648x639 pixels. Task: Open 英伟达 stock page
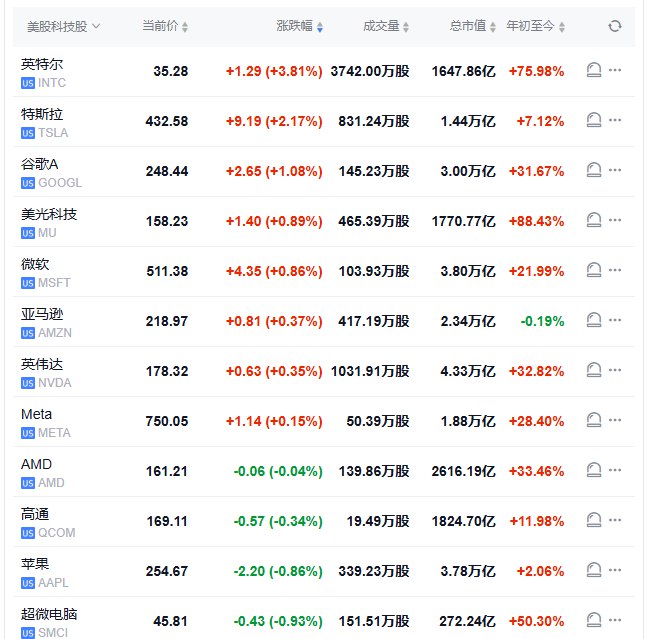[42, 365]
